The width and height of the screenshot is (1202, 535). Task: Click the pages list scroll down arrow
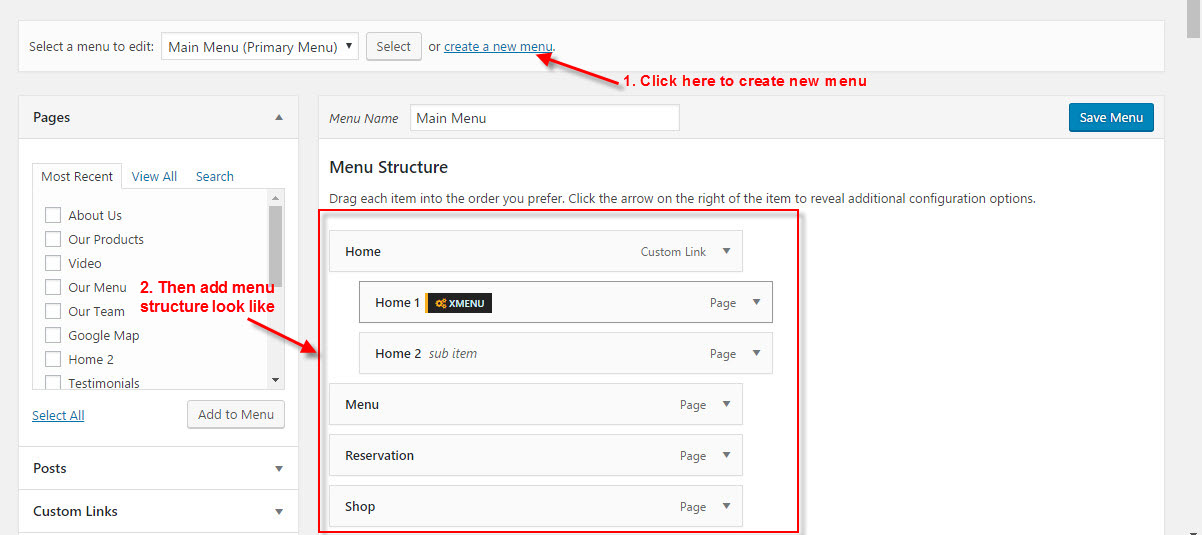pos(276,380)
